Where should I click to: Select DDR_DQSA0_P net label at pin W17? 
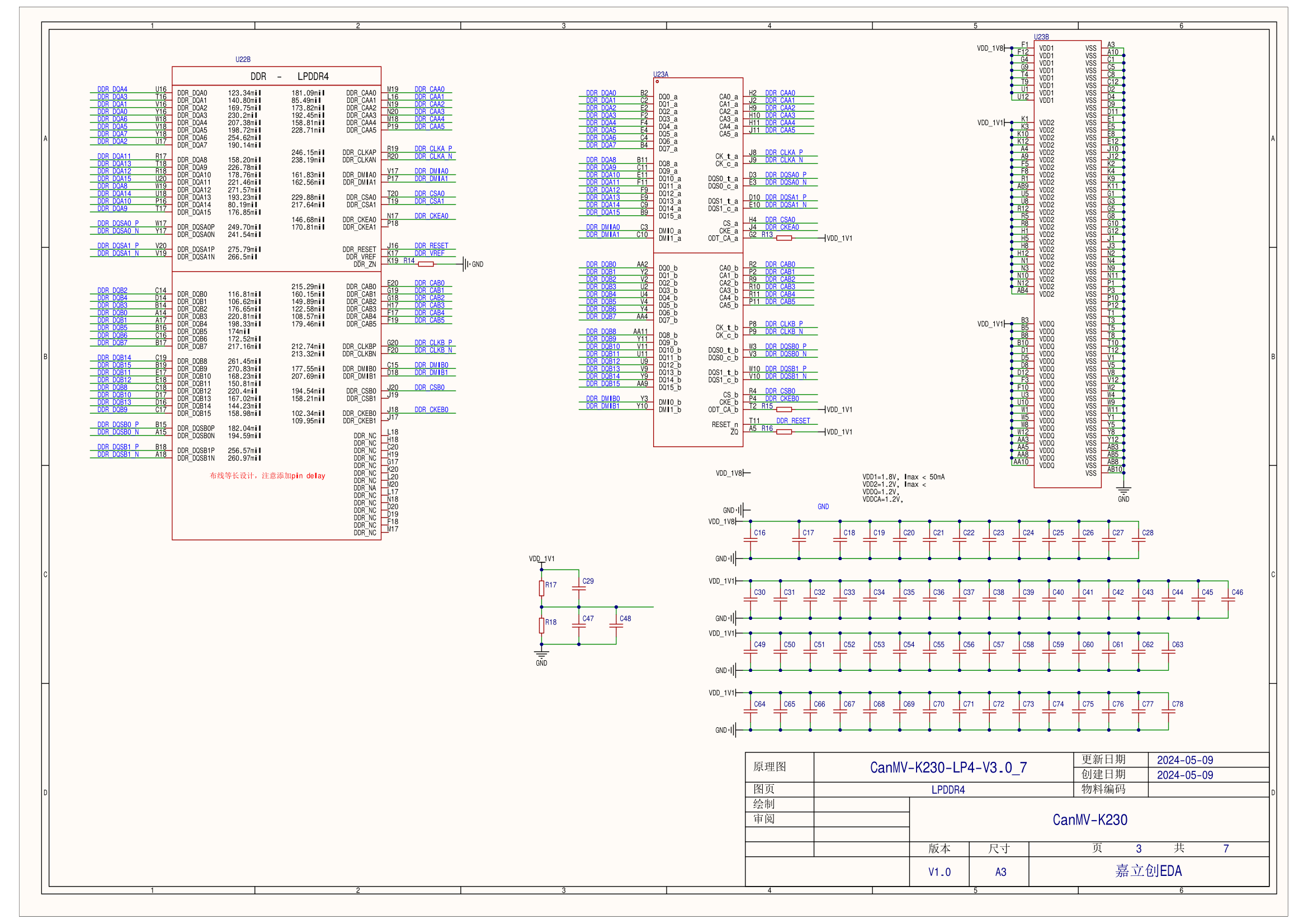(118, 223)
